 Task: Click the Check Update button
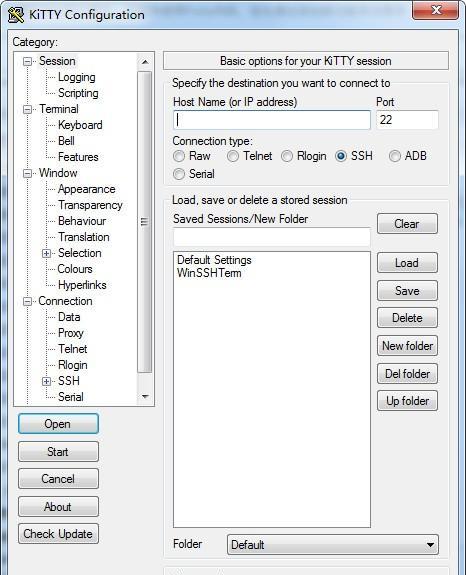(58, 534)
